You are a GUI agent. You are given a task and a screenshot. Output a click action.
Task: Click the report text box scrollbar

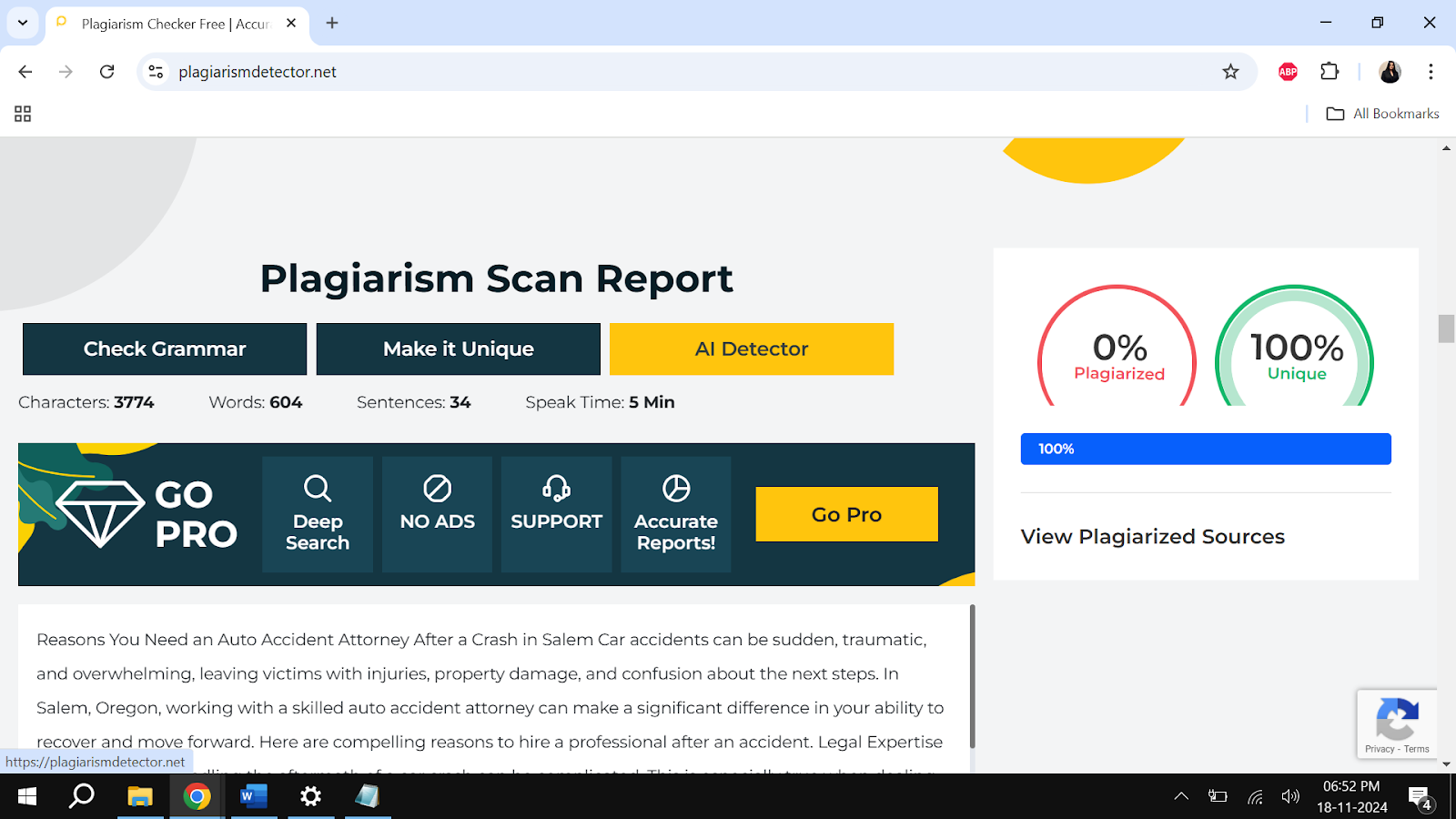tap(972, 676)
